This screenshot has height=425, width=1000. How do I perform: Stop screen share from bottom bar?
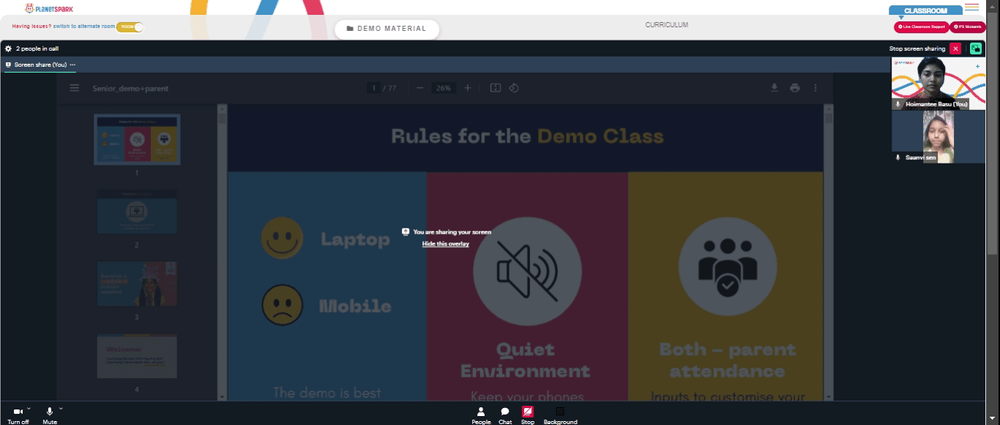click(x=527, y=416)
